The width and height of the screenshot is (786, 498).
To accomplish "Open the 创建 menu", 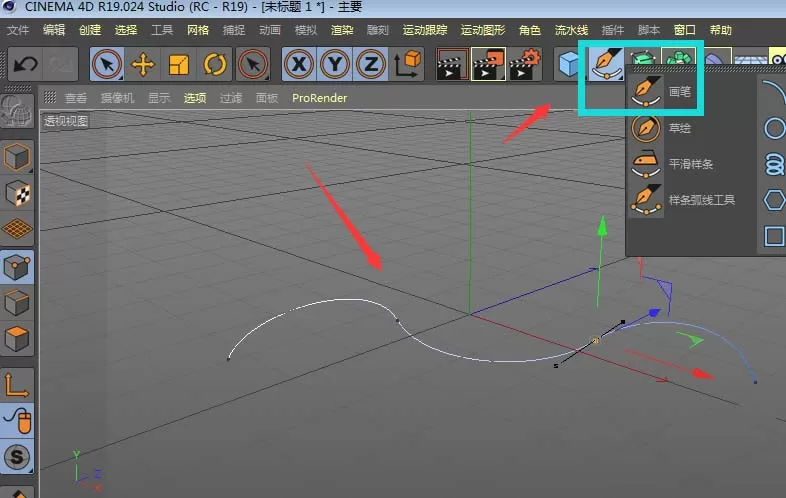I will pos(90,30).
